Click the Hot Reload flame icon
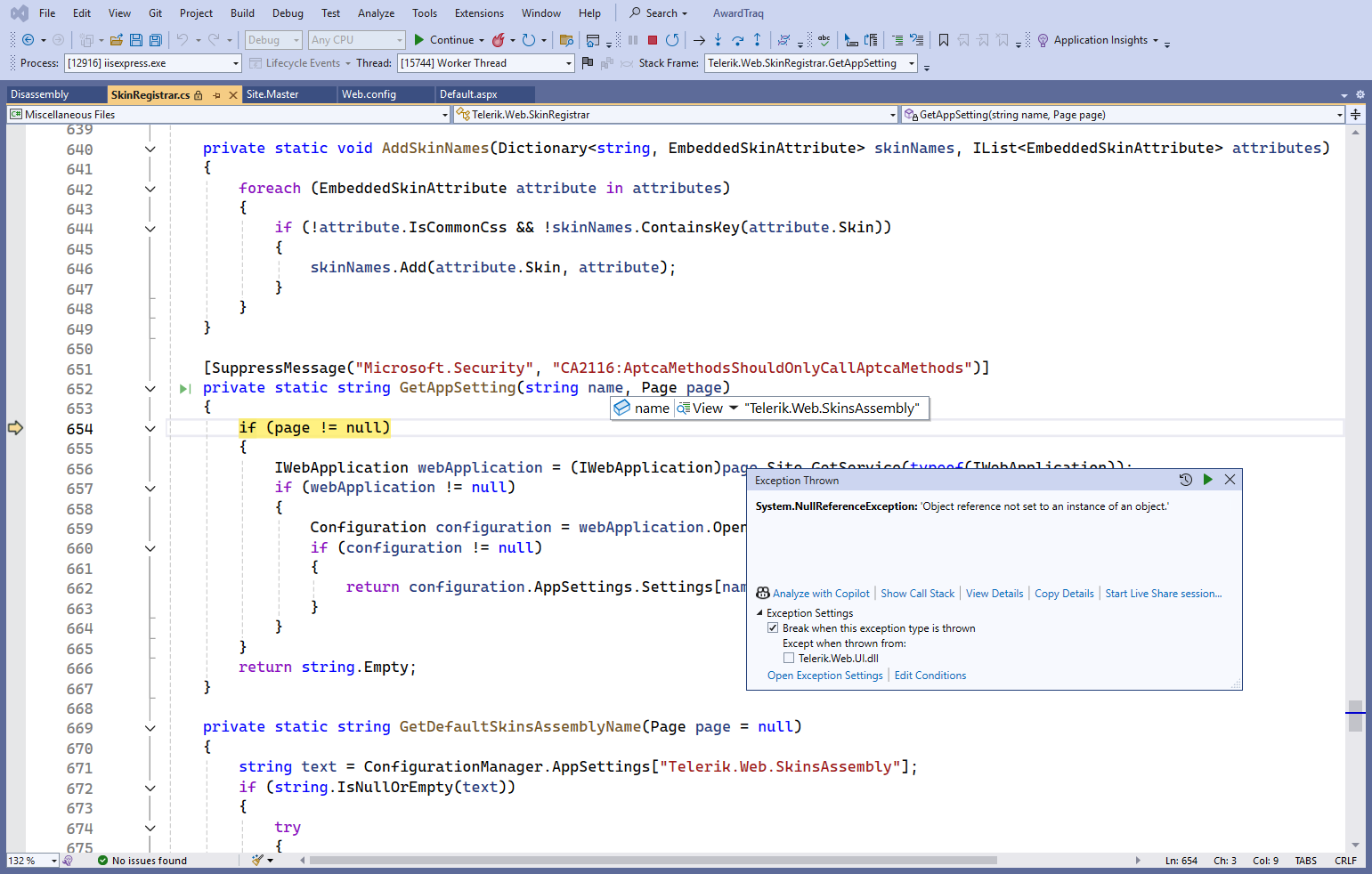1372x874 pixels. pos(499,40)
